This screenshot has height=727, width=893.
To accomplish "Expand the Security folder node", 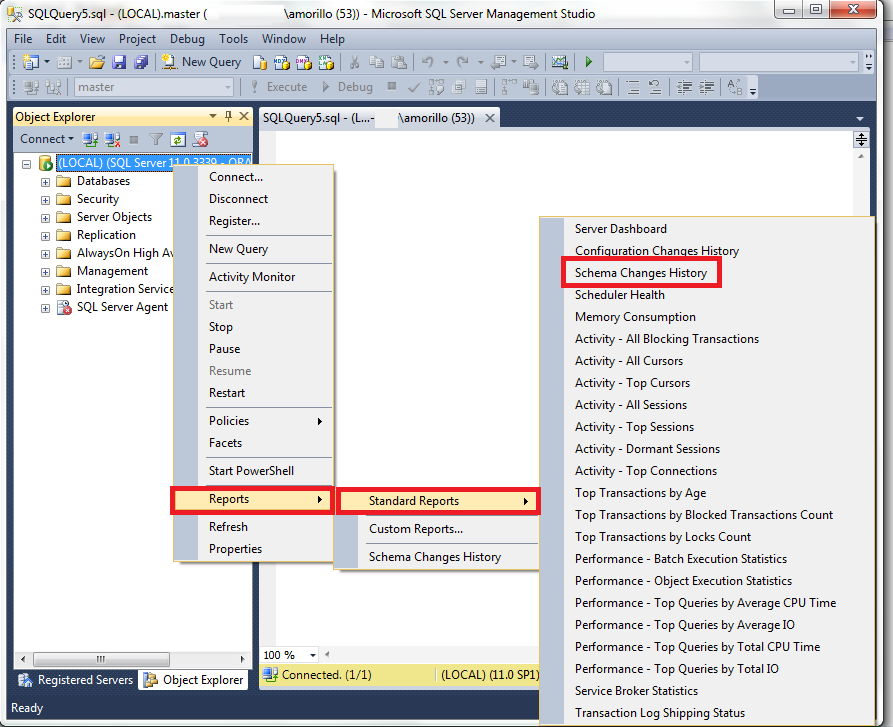I will pyautogui.click(x=45, y=200).
